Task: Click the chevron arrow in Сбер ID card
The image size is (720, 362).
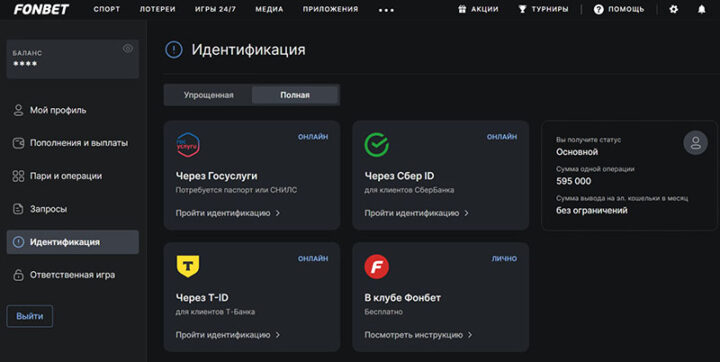Action: click(x=467, y=213)
